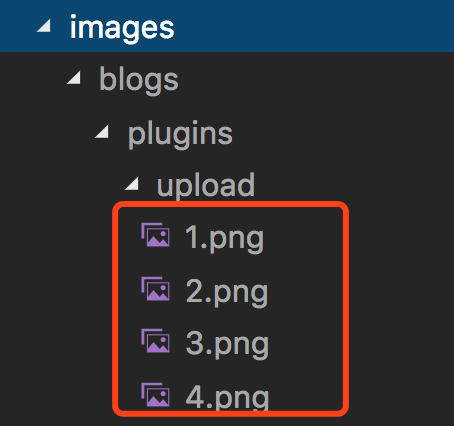The image size is (454, 426).
Task: Click the image file icon beside 2.png
Action: 155,289
